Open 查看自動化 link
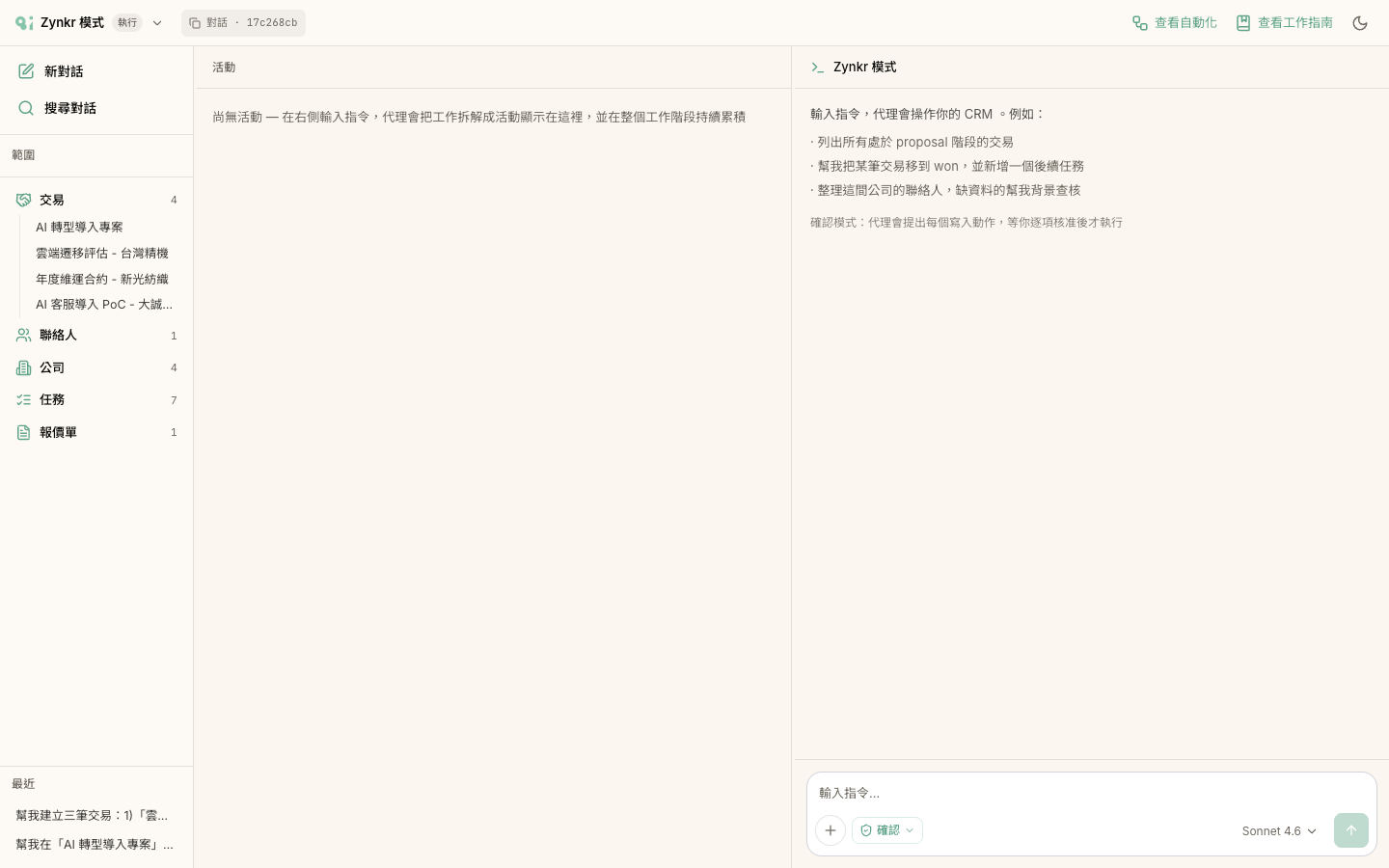The image size is (1389, 868). click(1174, 23)
